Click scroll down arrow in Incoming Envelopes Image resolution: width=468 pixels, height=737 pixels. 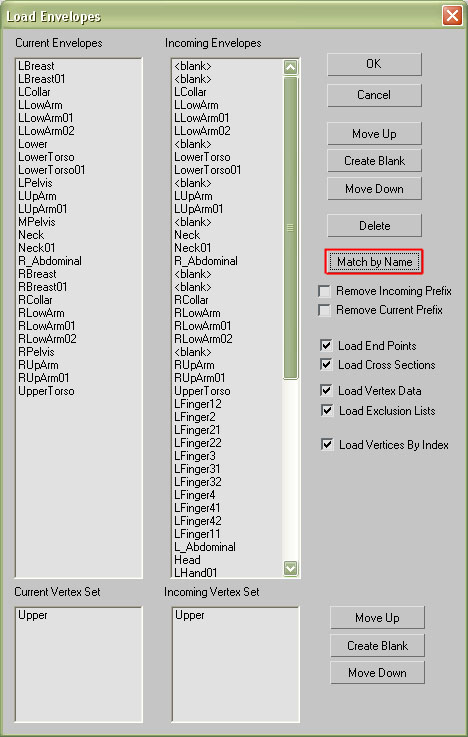[x=290, y=568]
